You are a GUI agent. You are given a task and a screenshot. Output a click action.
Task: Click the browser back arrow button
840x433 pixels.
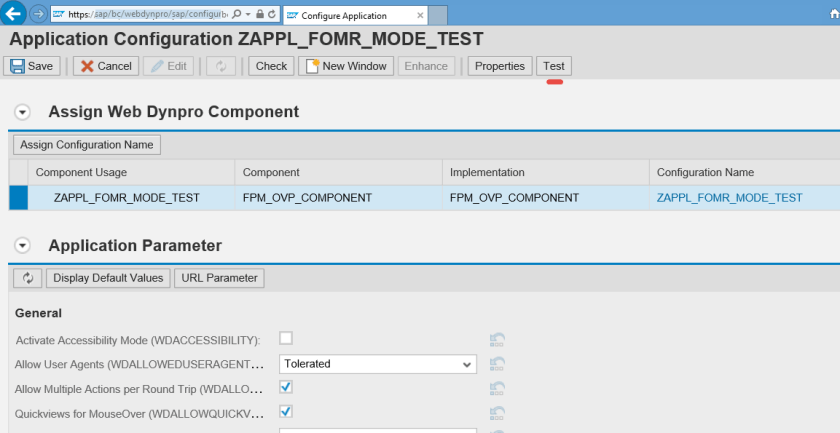click(15, 15)
